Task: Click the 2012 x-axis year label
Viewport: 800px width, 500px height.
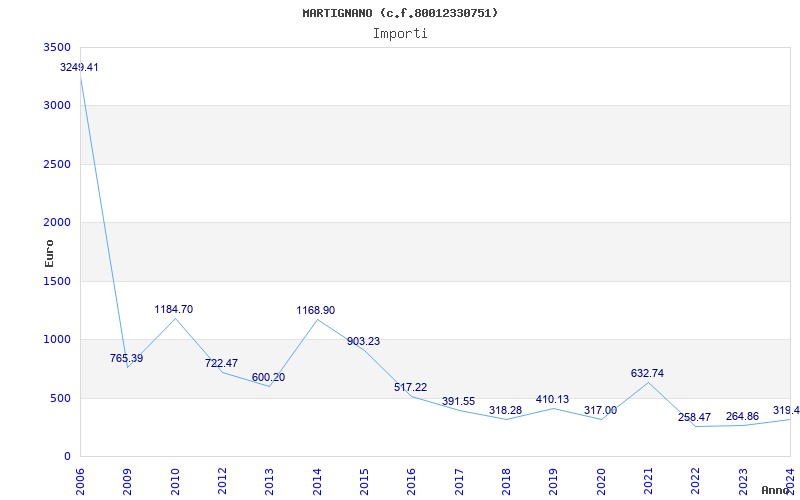Action: click(222, 482)
